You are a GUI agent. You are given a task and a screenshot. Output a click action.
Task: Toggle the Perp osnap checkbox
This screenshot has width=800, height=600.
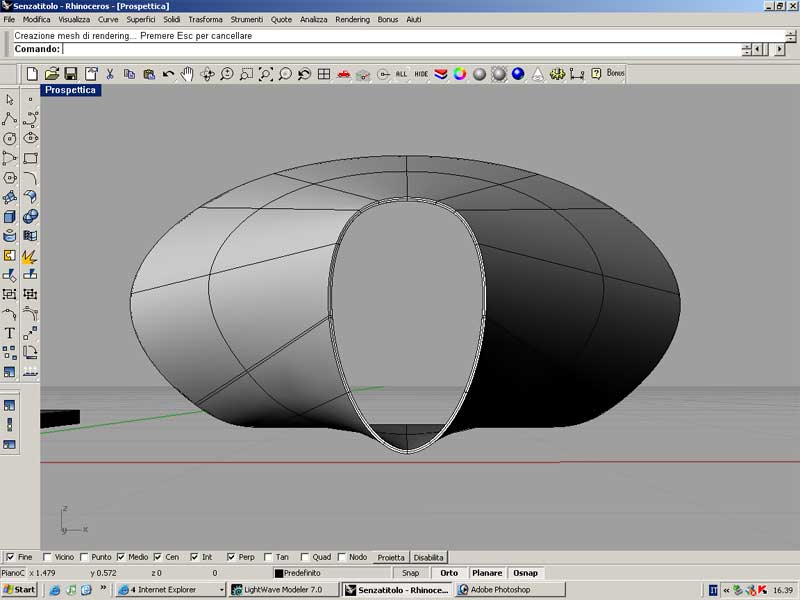tap(231, 557)
